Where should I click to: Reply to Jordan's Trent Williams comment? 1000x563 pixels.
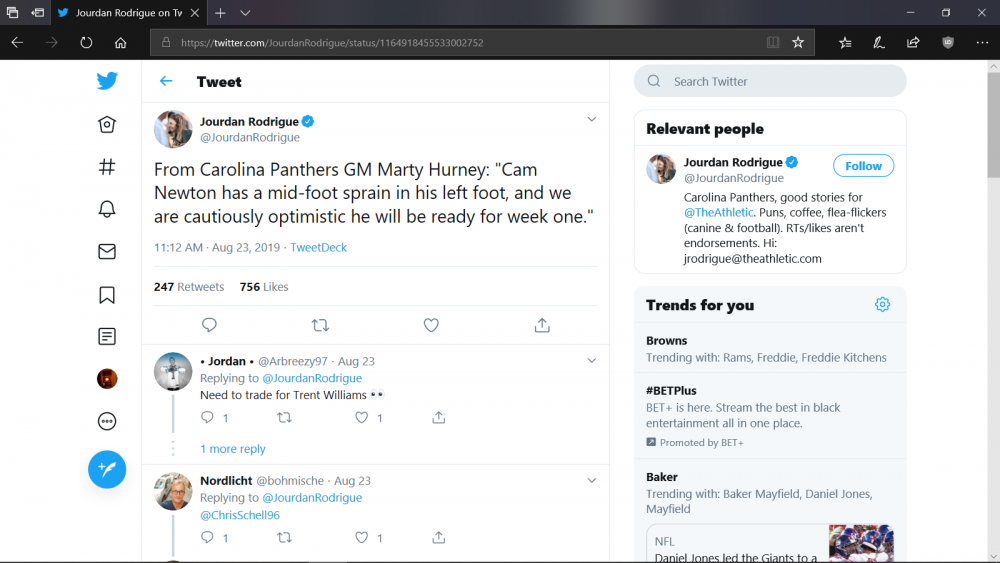point(207,418)
